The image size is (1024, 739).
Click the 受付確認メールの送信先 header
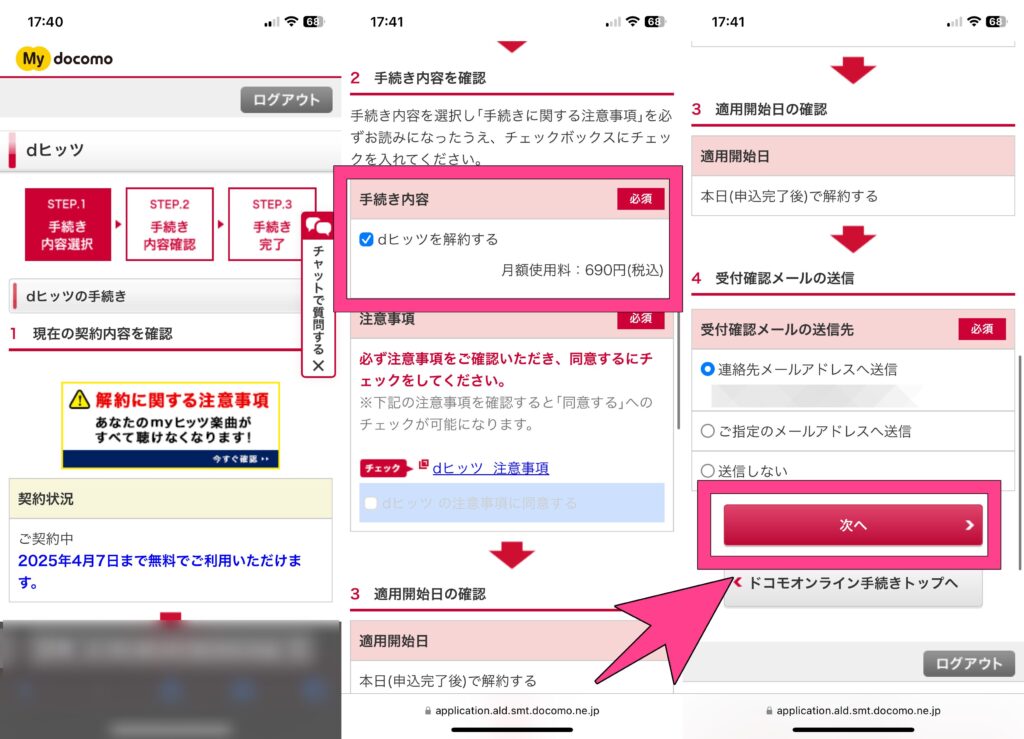tap(853, 329)
